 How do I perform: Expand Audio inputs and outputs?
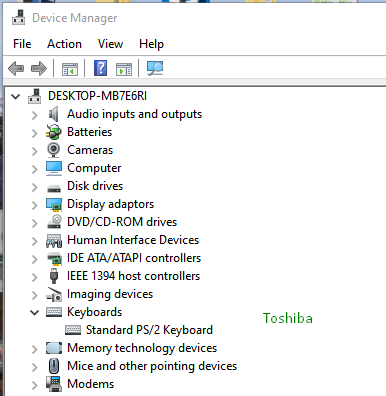(x=35, y=115)
